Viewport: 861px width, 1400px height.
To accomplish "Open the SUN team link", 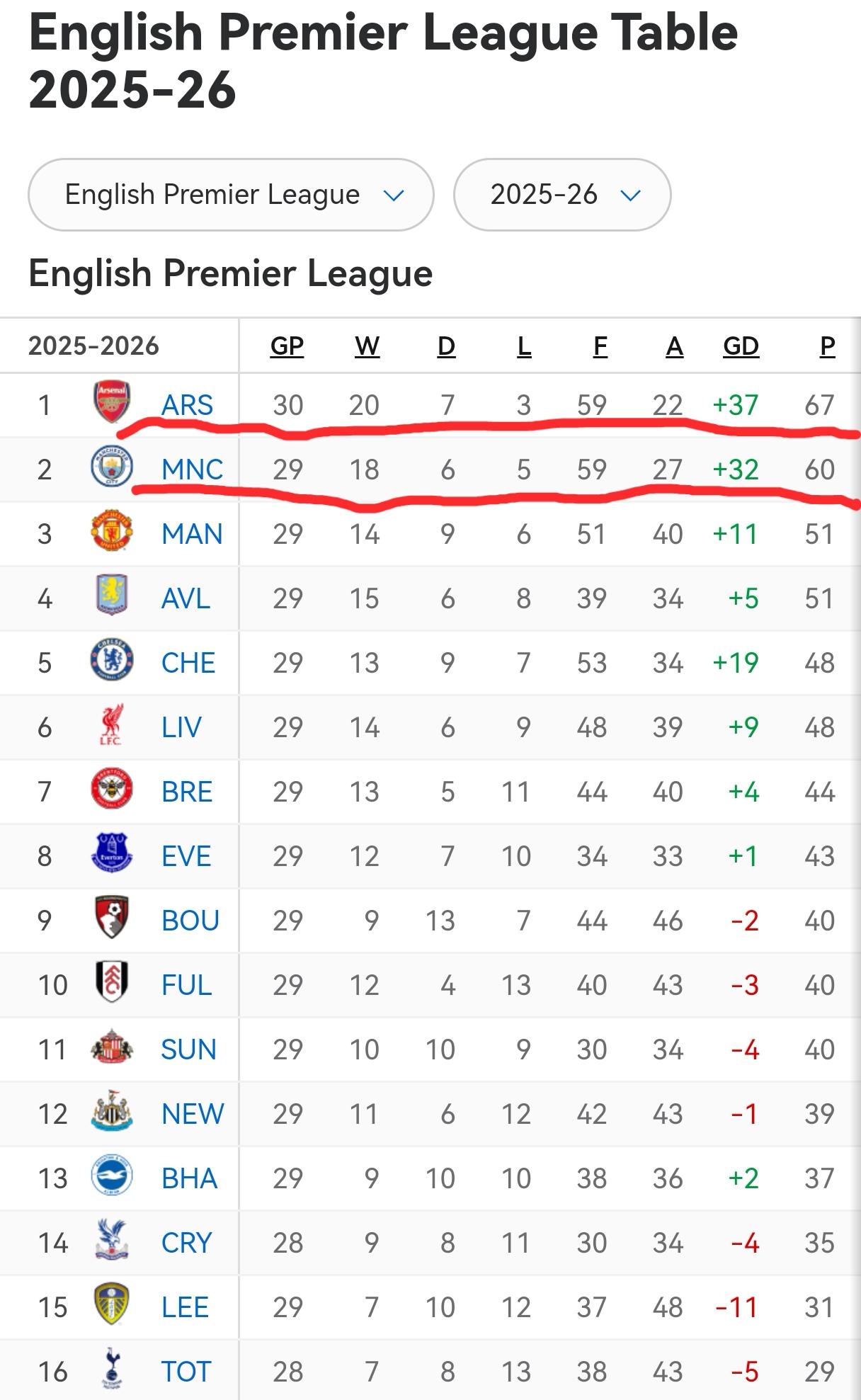I will point(188,1049).
